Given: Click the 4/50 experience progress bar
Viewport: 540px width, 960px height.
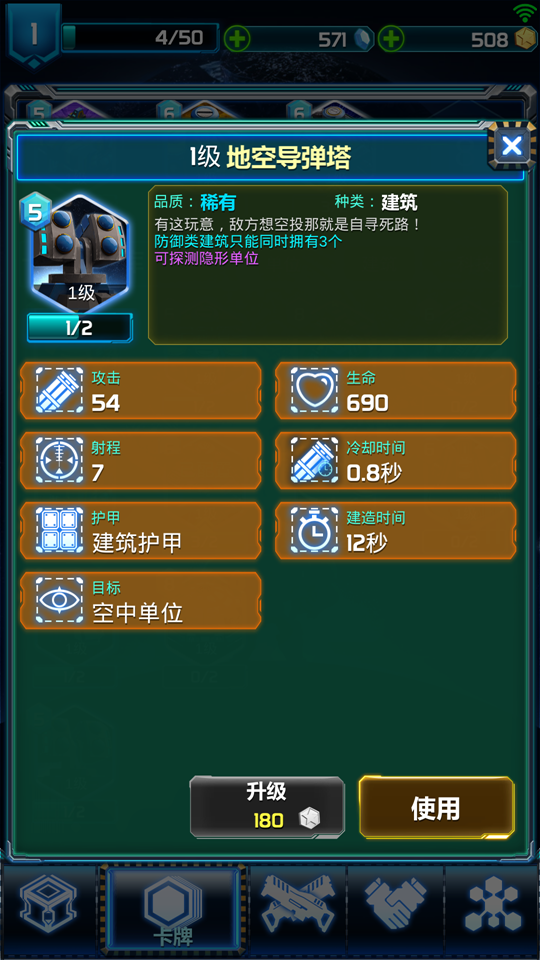Looking at the screenshot, I should coord(140,38).
